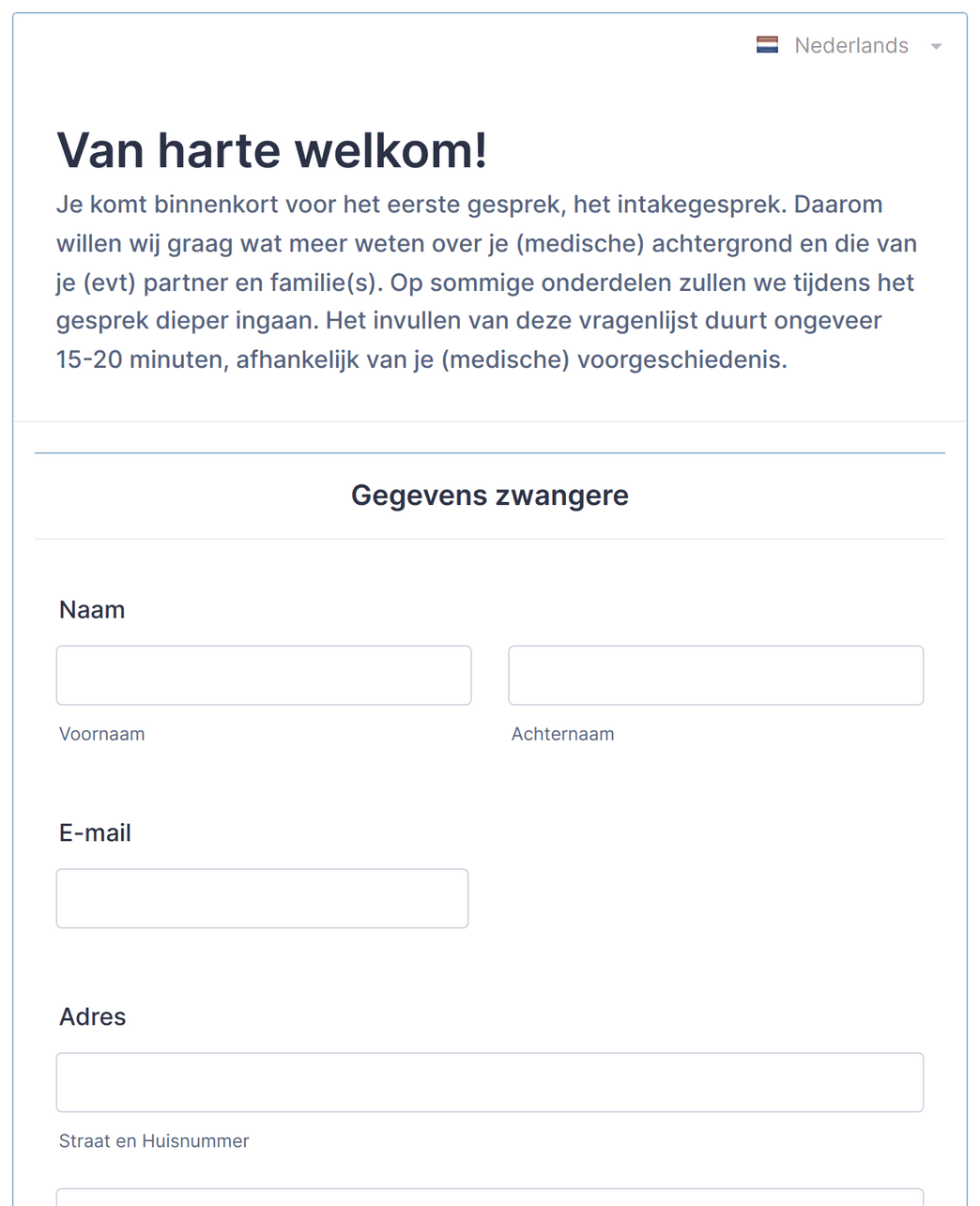This screenshot has width=980, height=1206.
Task: Click the Adres field label
Action: point(92,1017)
